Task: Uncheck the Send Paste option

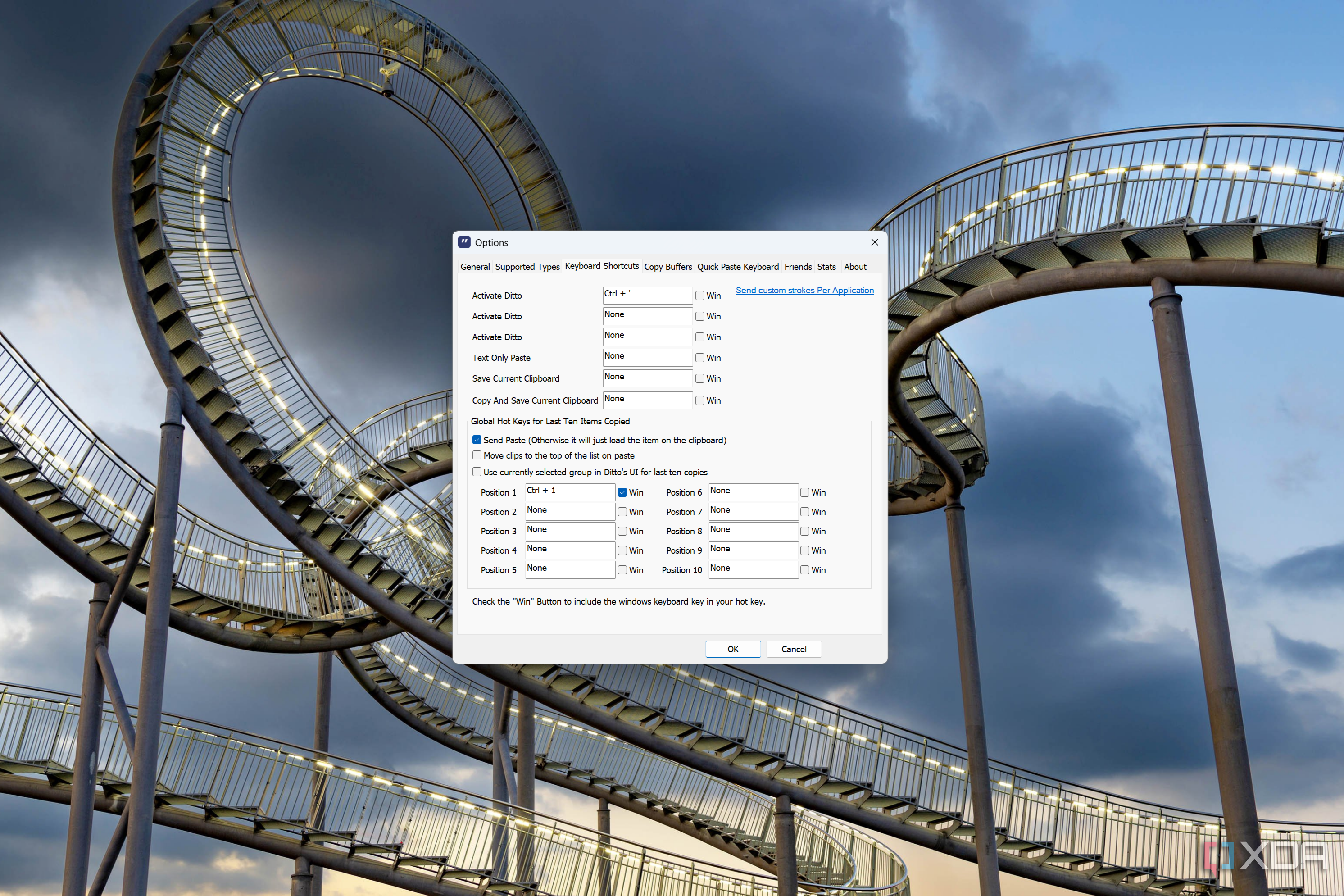Action: [x=477, y=440]
